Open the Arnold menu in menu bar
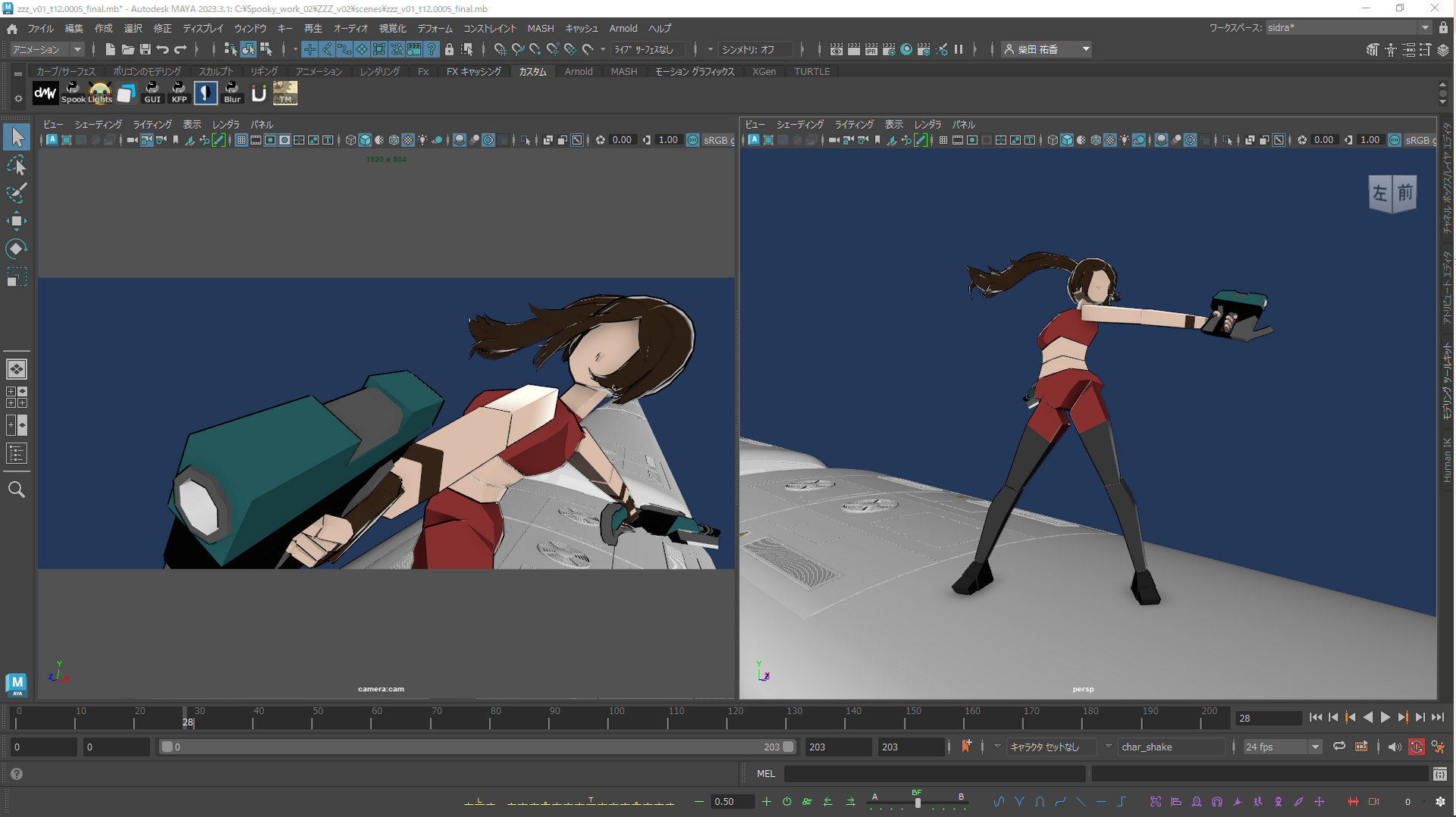Screen dimensions: 1456x817 pos(623,28)
